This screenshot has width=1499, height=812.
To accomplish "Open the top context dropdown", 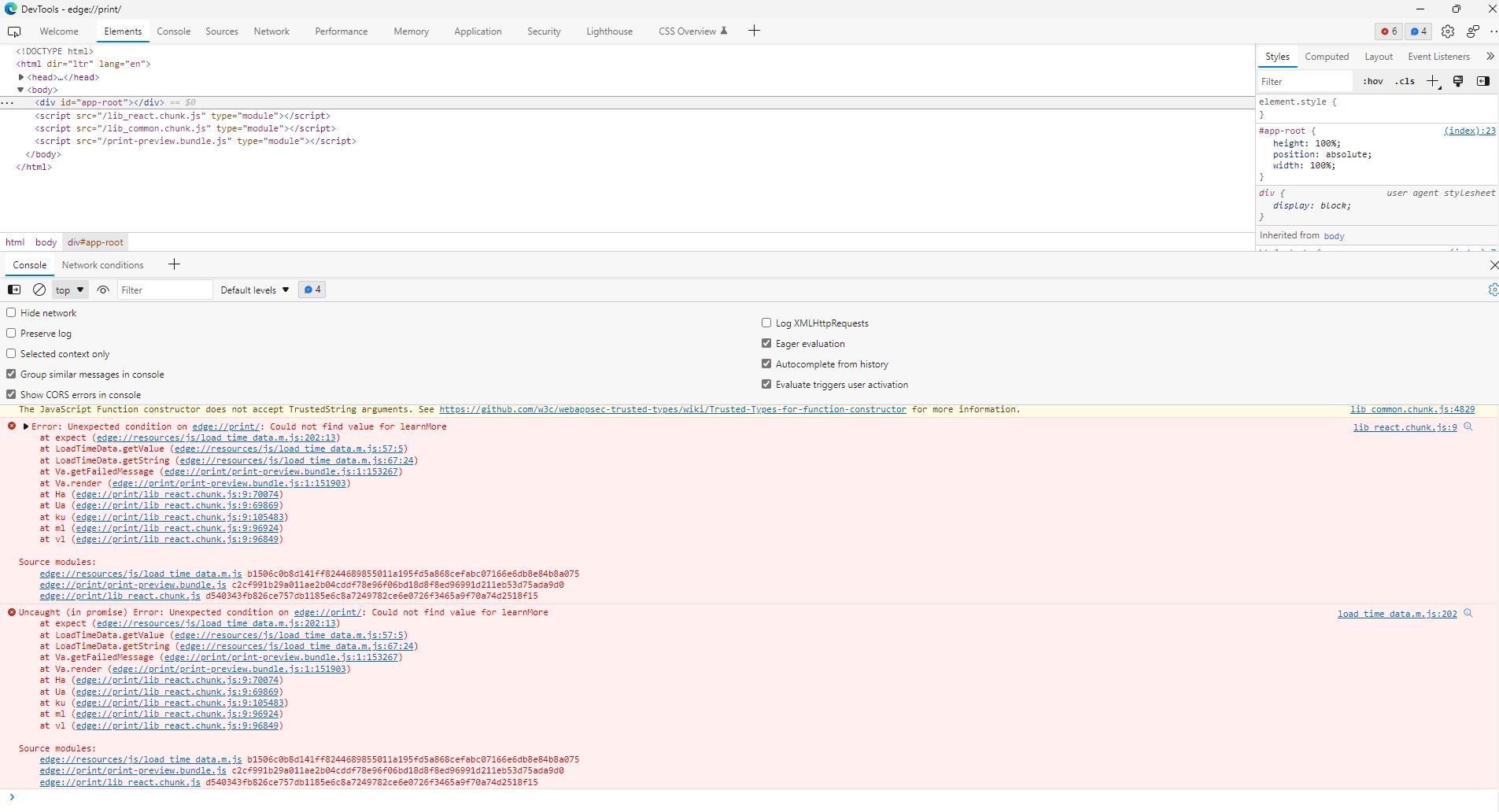I will coord(70,290).
